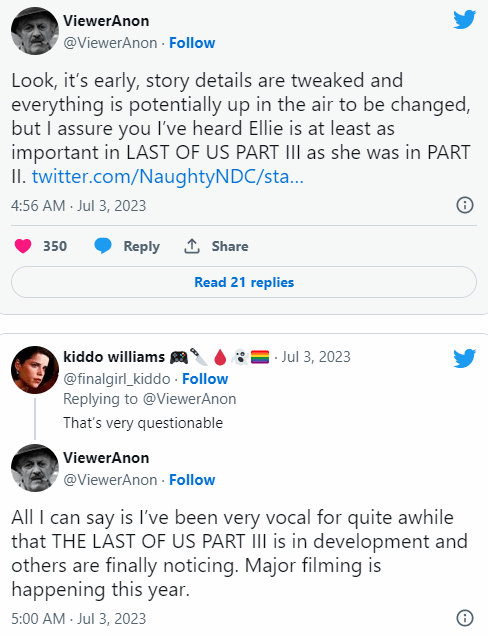Open info icon beside 4:56 AM timestamp
Image resolution: width=488 pixels, height=636 pixels.
pos(465,205)
